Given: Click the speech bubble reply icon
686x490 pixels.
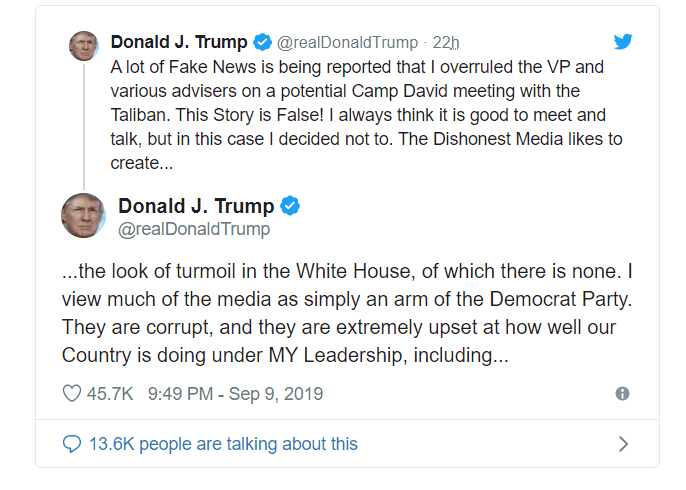Looking at the screenshot, I should pyautogui.click(x=71, y=443).
